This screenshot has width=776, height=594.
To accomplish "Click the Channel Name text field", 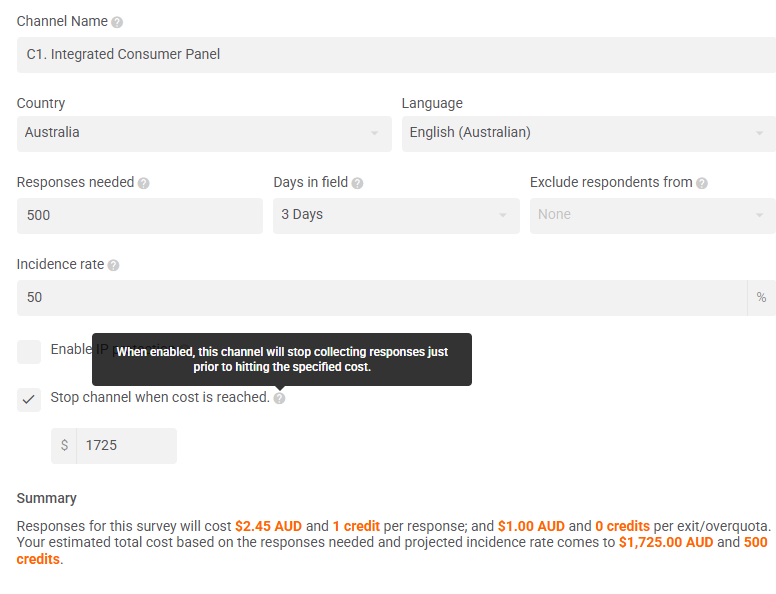I will [x=396, y=55].
